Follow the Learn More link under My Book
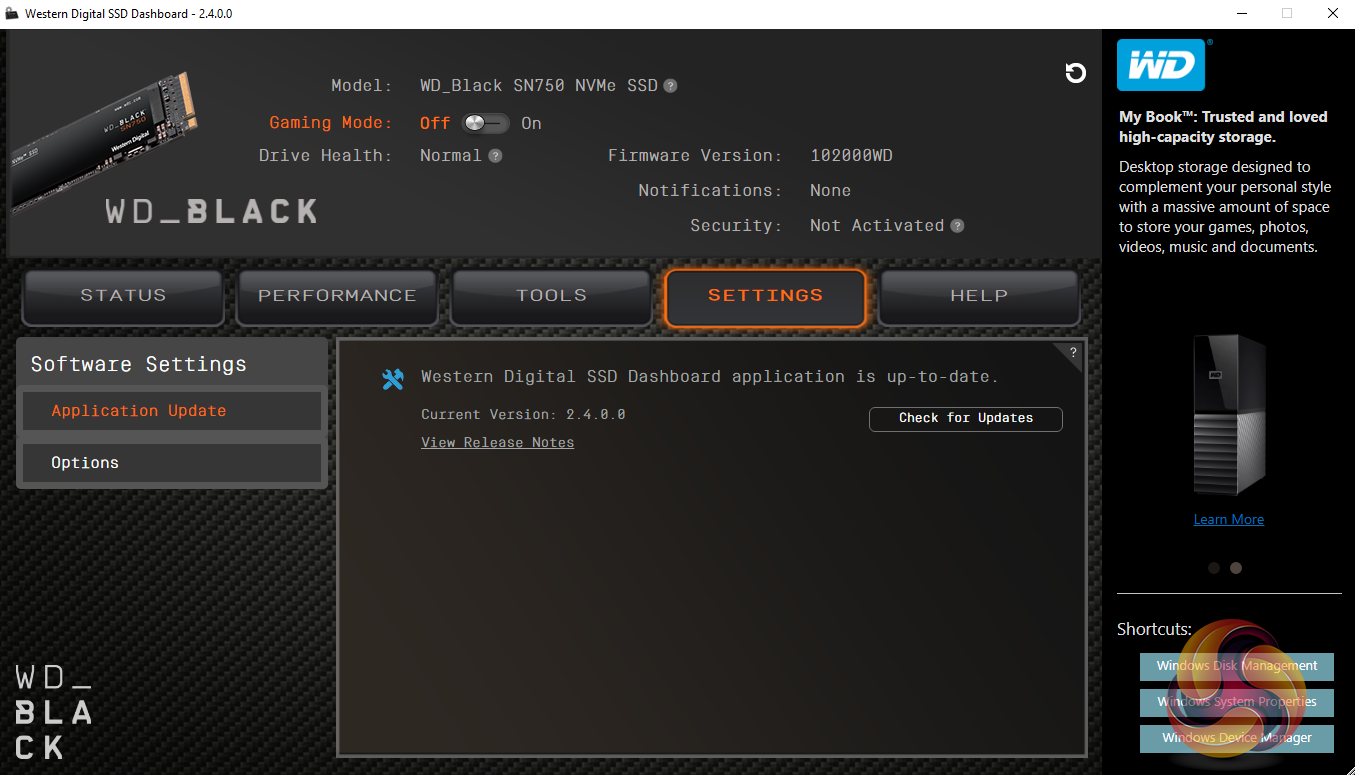The image size is (1362, 777). [x=1229, y=520]
